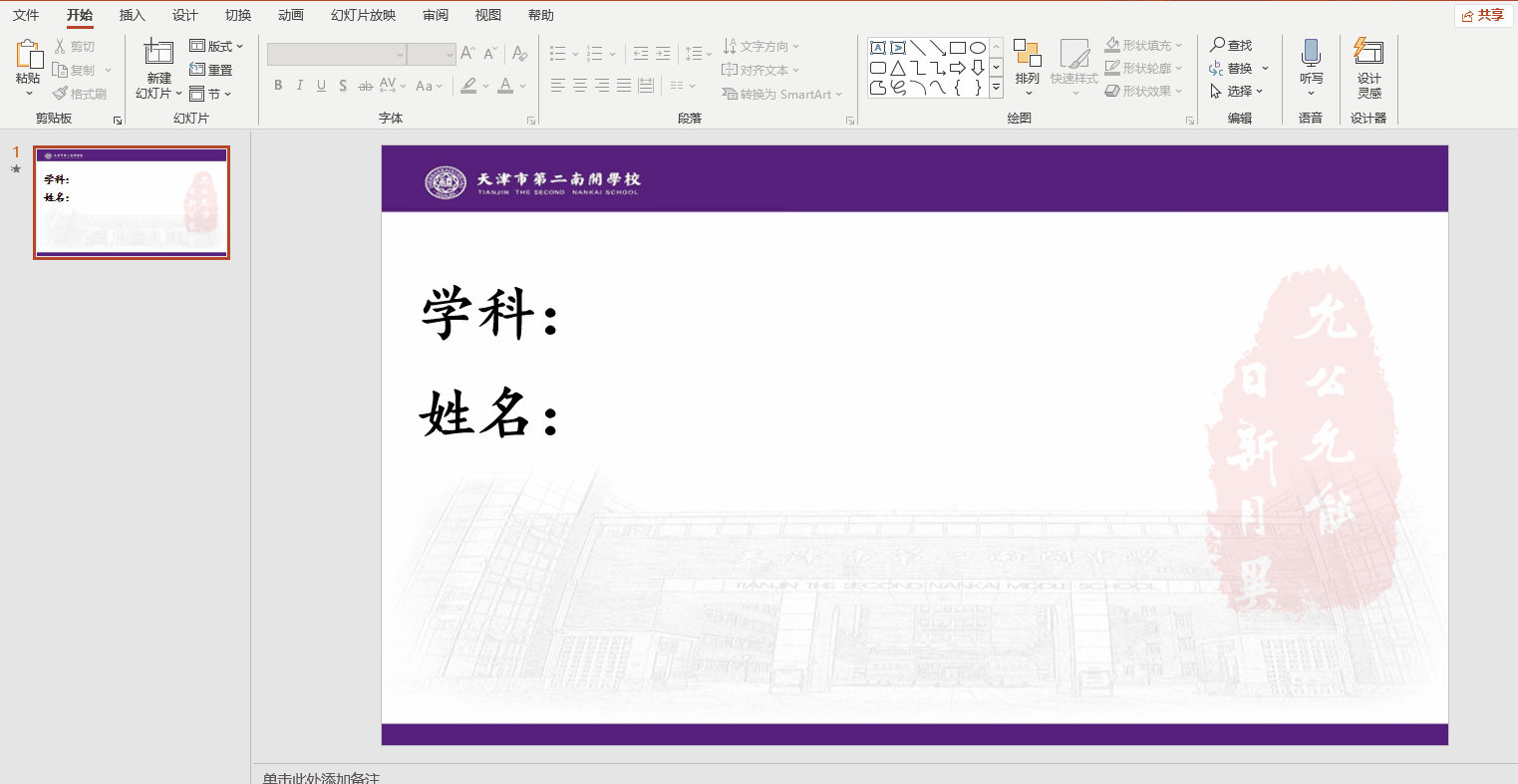Open the File (文件) menu
1518x784 pixels.
[x=26, y=15]
